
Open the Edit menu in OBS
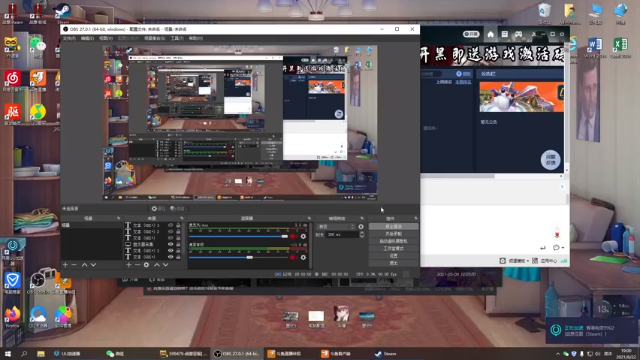[87, 38]
